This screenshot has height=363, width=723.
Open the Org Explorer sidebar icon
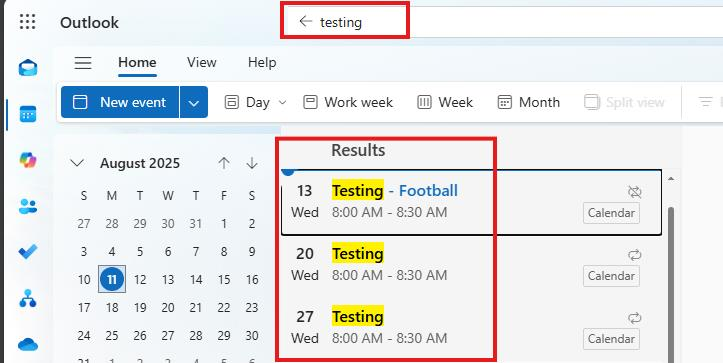(x=28, y=298)
